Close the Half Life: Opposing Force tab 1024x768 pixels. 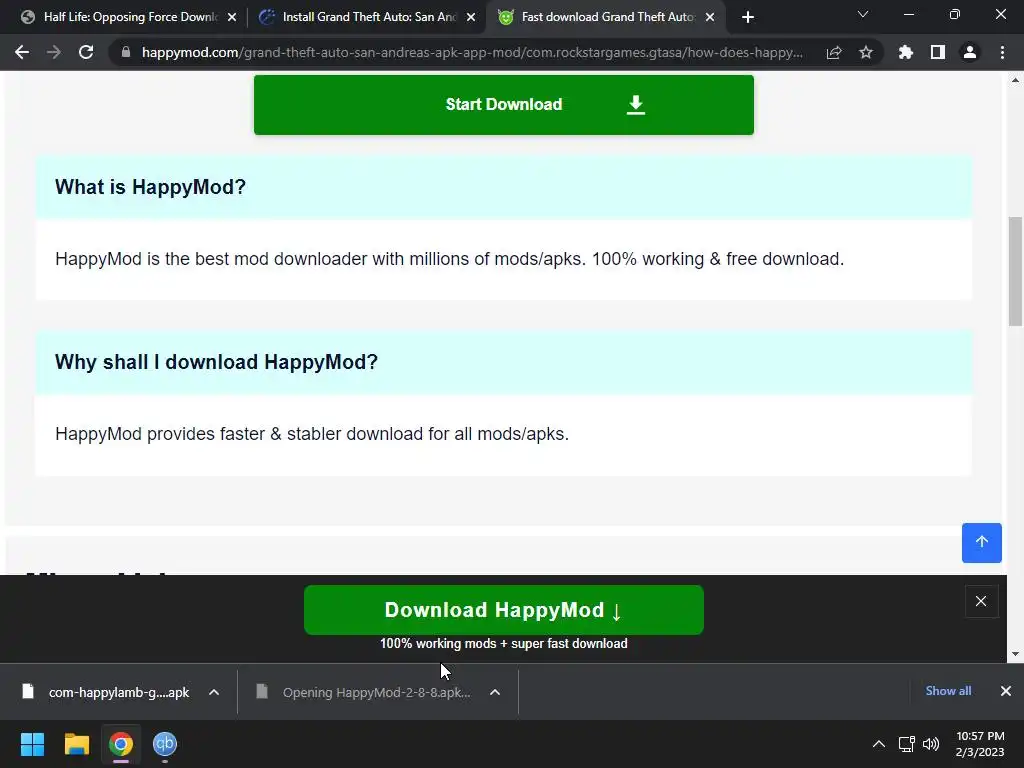(232, 18)
